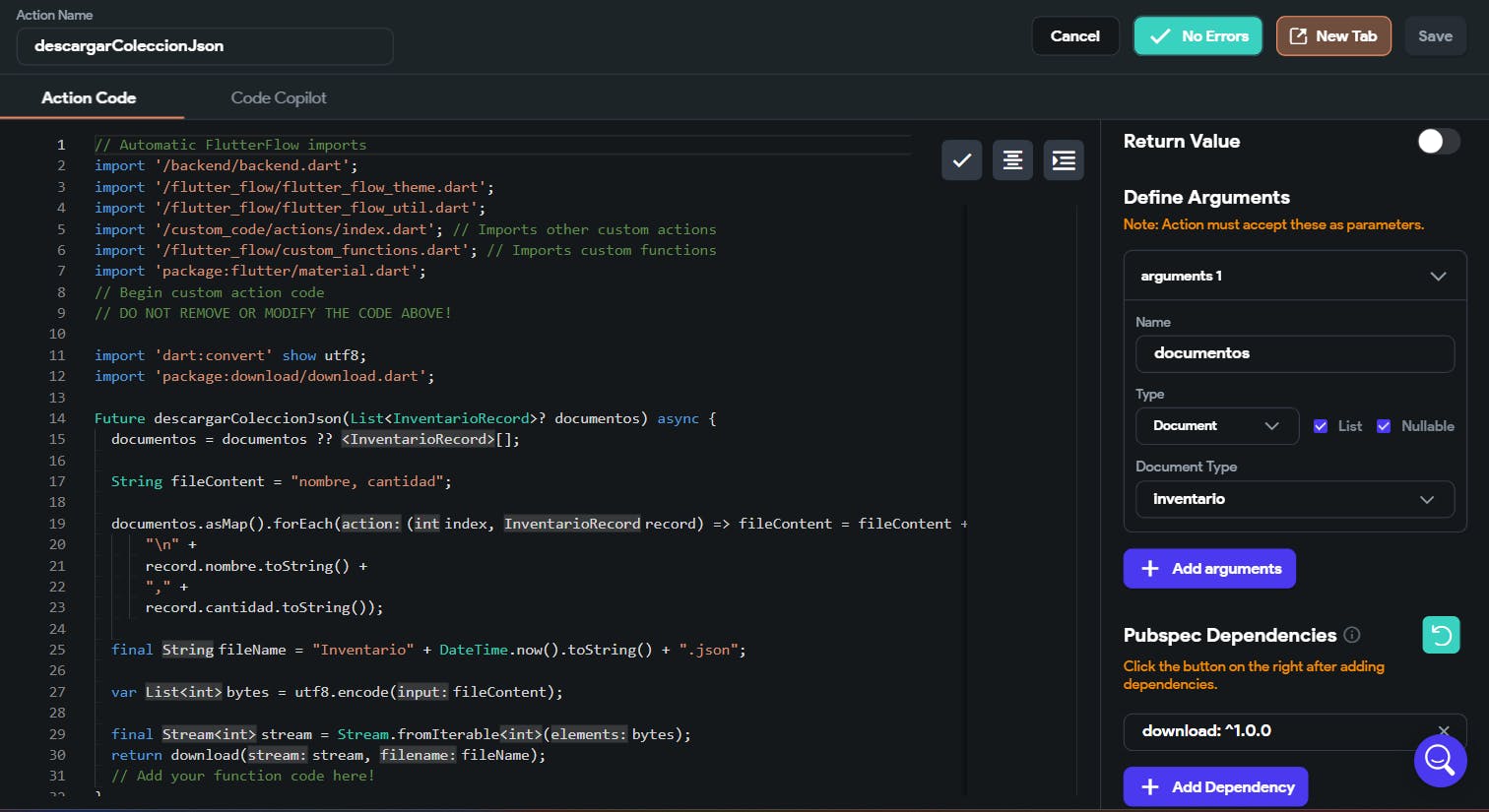
Task: Click the Action Name input field
Action: coord(205,46)
